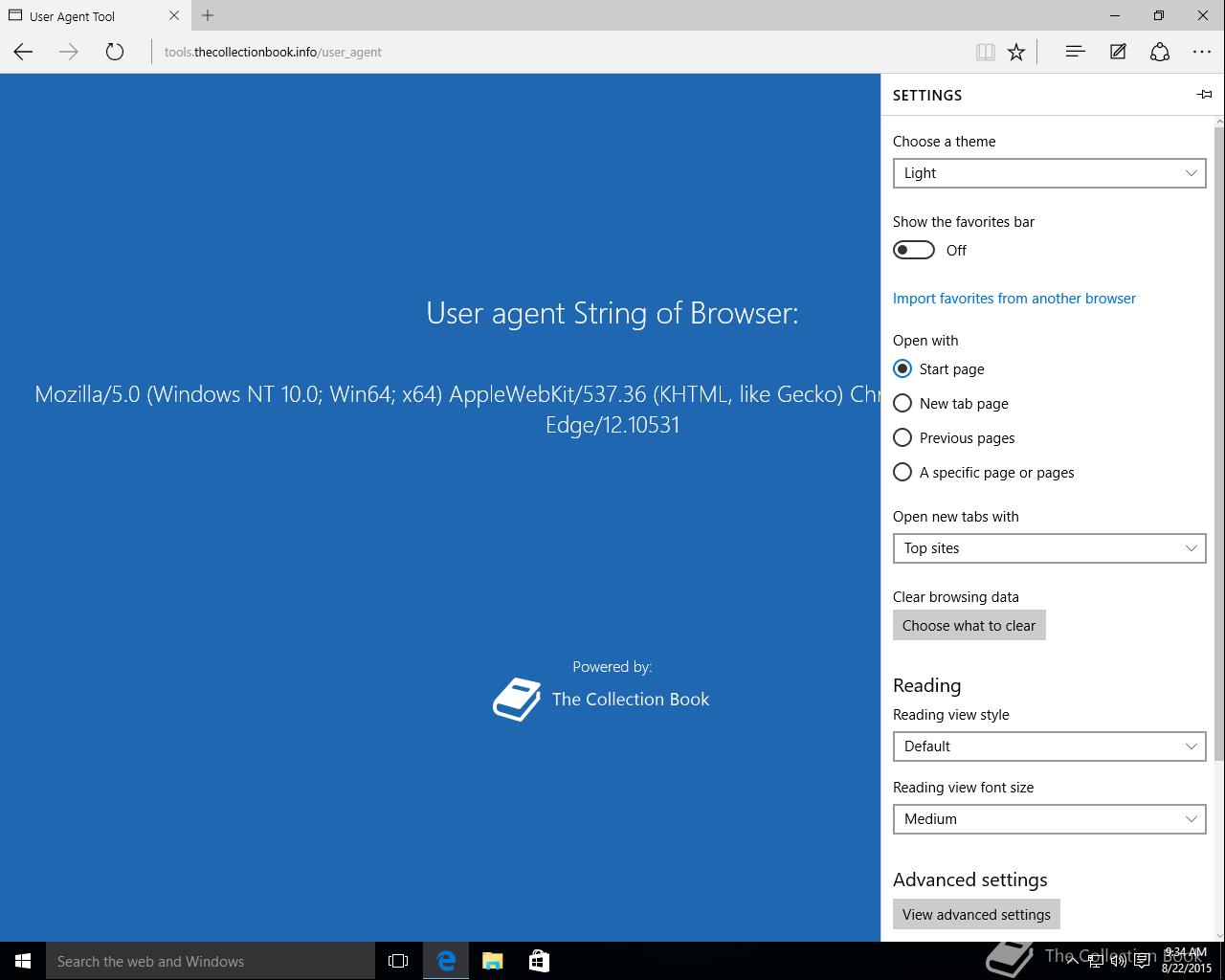Click the forward navigation arrow
This screenshot has height=980, width=1225.
pos(69,52)
